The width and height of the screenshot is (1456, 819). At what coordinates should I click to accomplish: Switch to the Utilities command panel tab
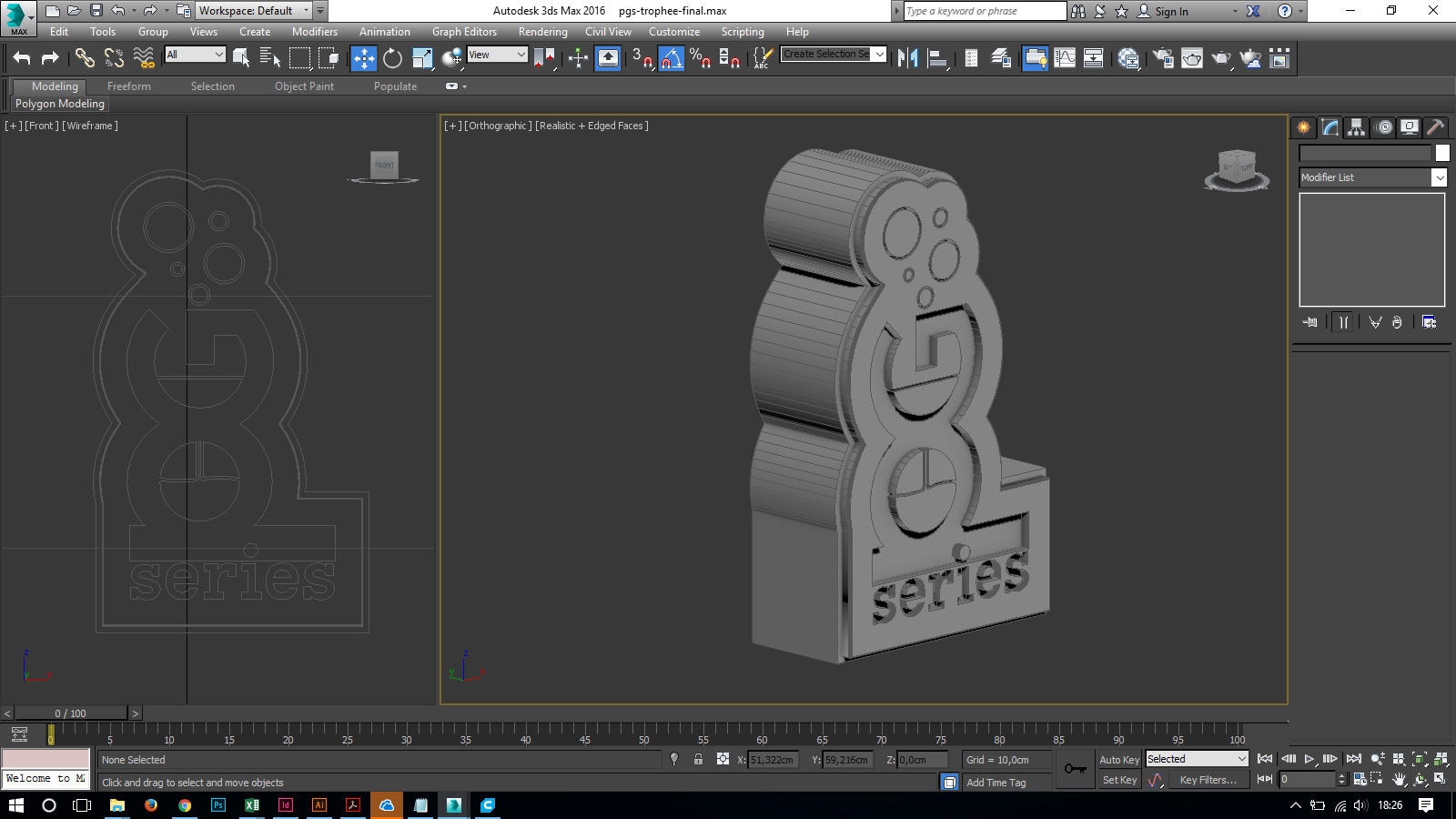coord(1436,127)
